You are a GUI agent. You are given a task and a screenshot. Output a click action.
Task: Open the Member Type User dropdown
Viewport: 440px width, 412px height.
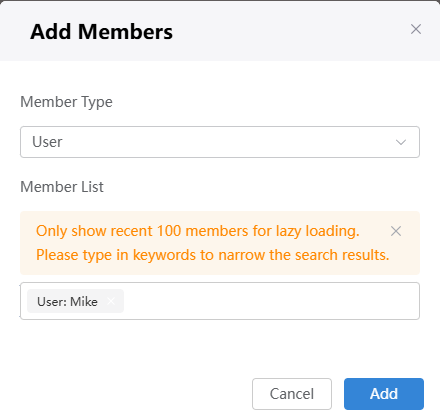220,142
